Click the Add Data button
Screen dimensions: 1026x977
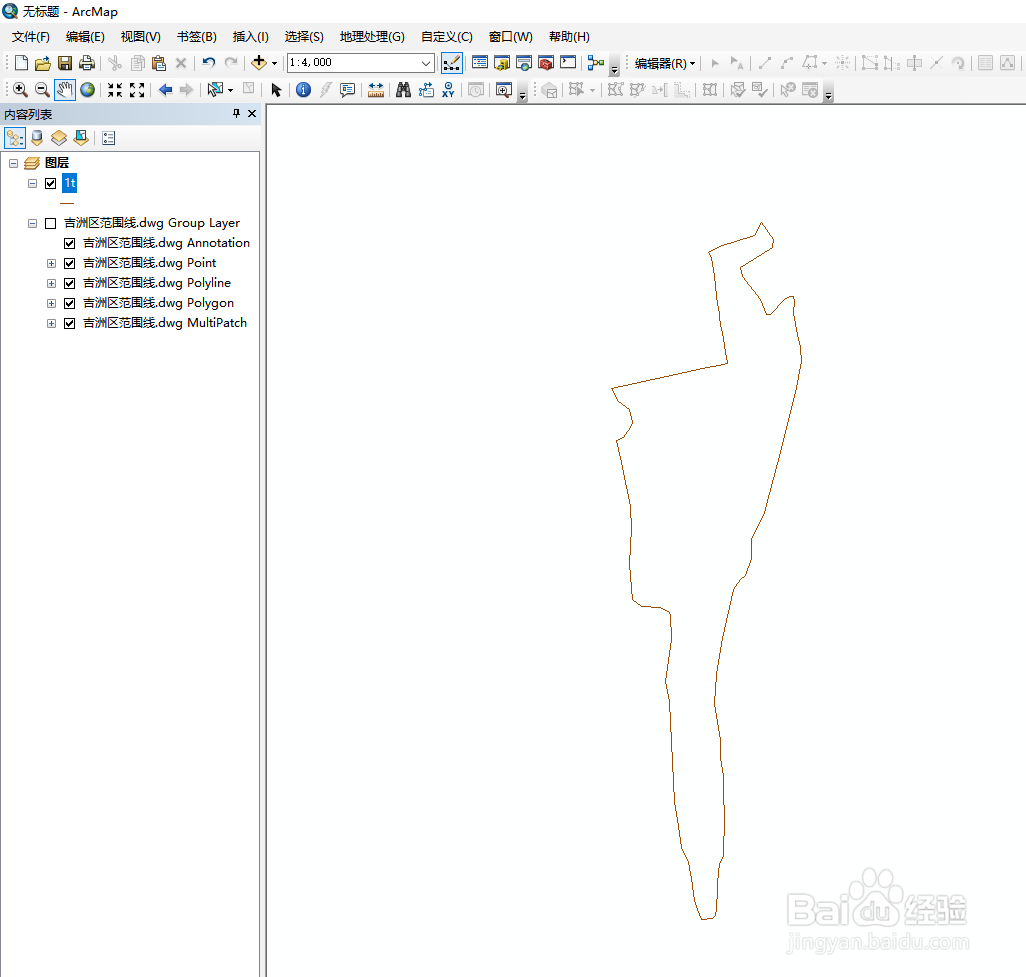coord(259,63)
